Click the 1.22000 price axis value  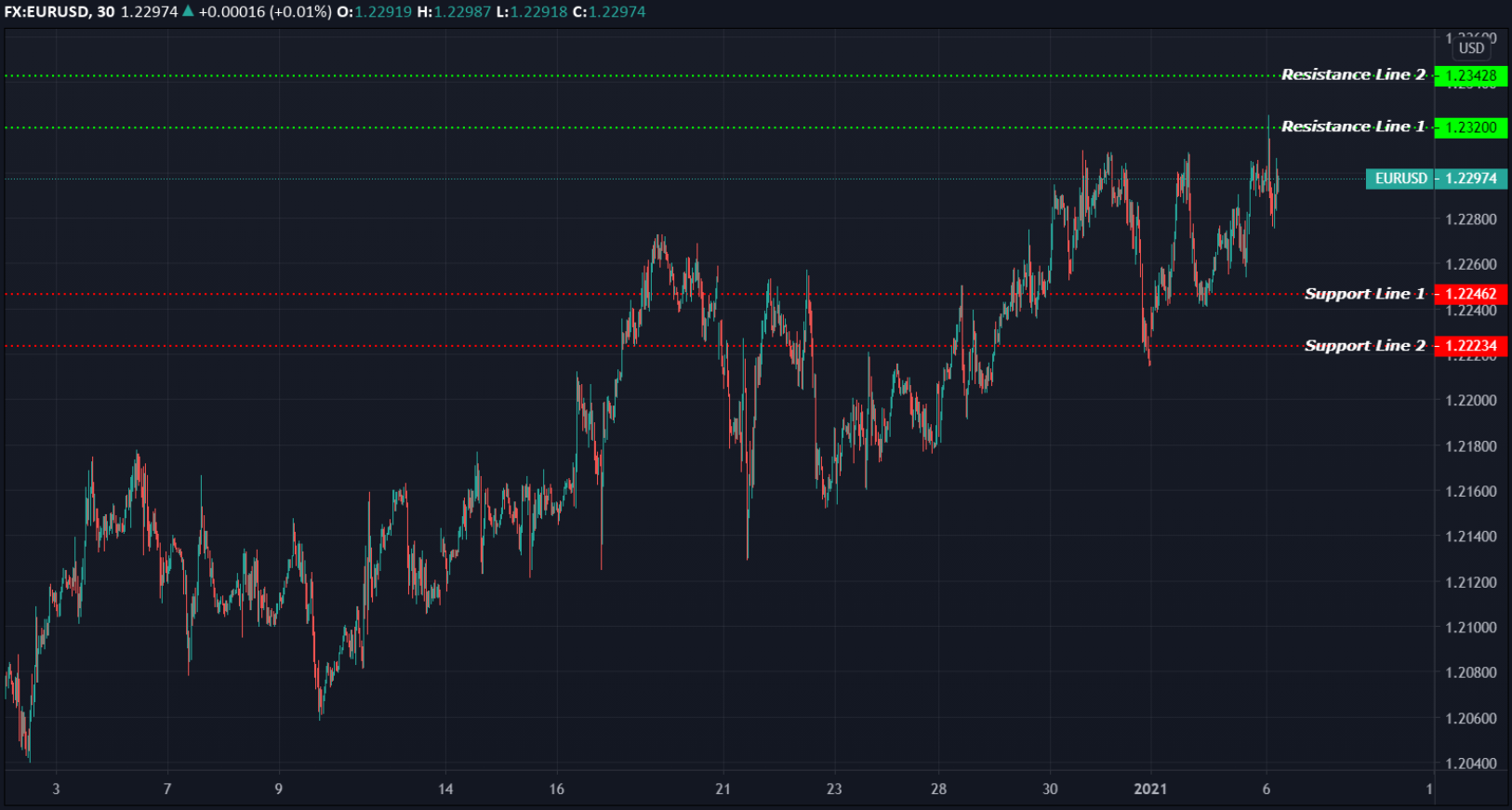pos(1471,401)
